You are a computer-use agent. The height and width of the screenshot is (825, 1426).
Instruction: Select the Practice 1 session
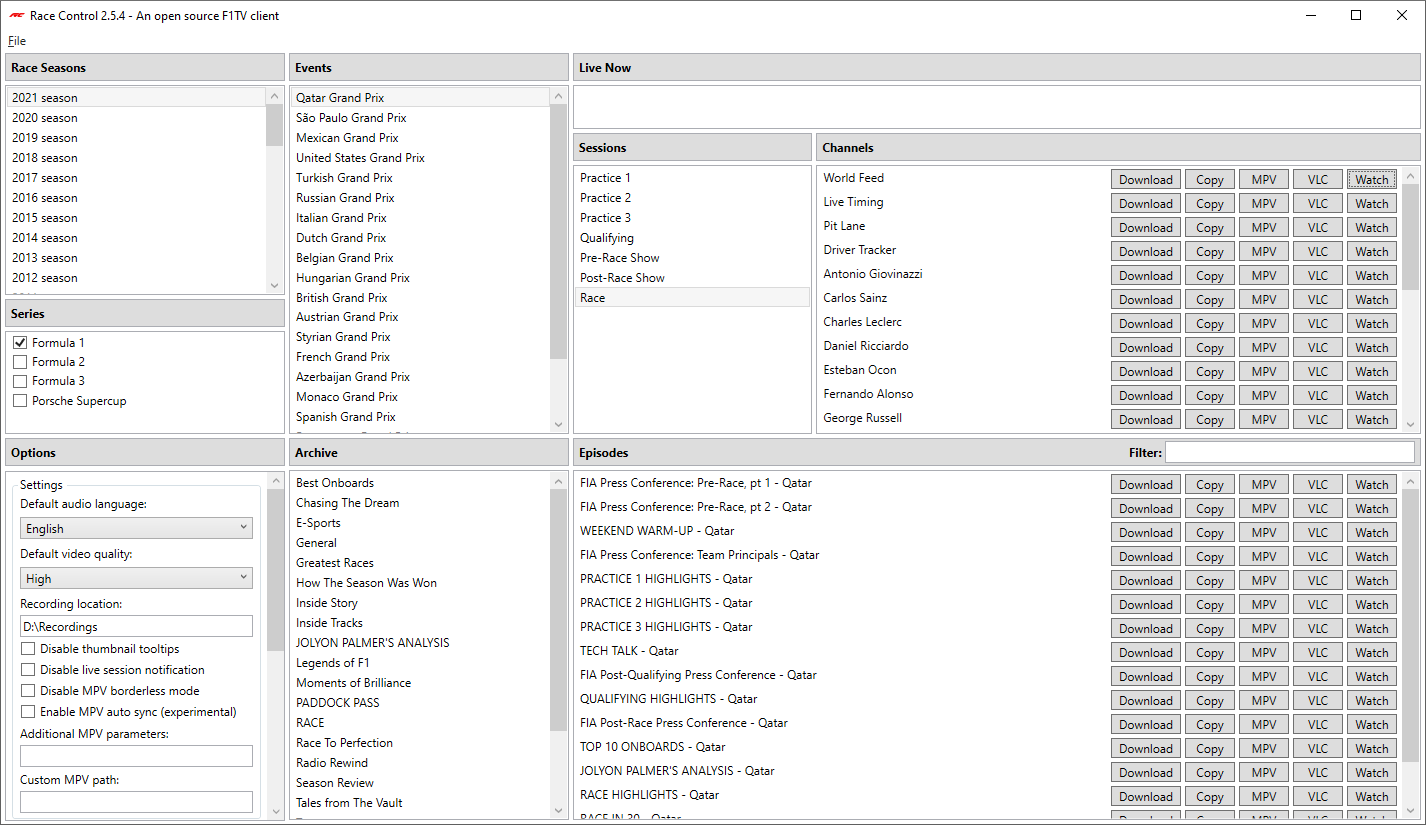pos(692,178)
